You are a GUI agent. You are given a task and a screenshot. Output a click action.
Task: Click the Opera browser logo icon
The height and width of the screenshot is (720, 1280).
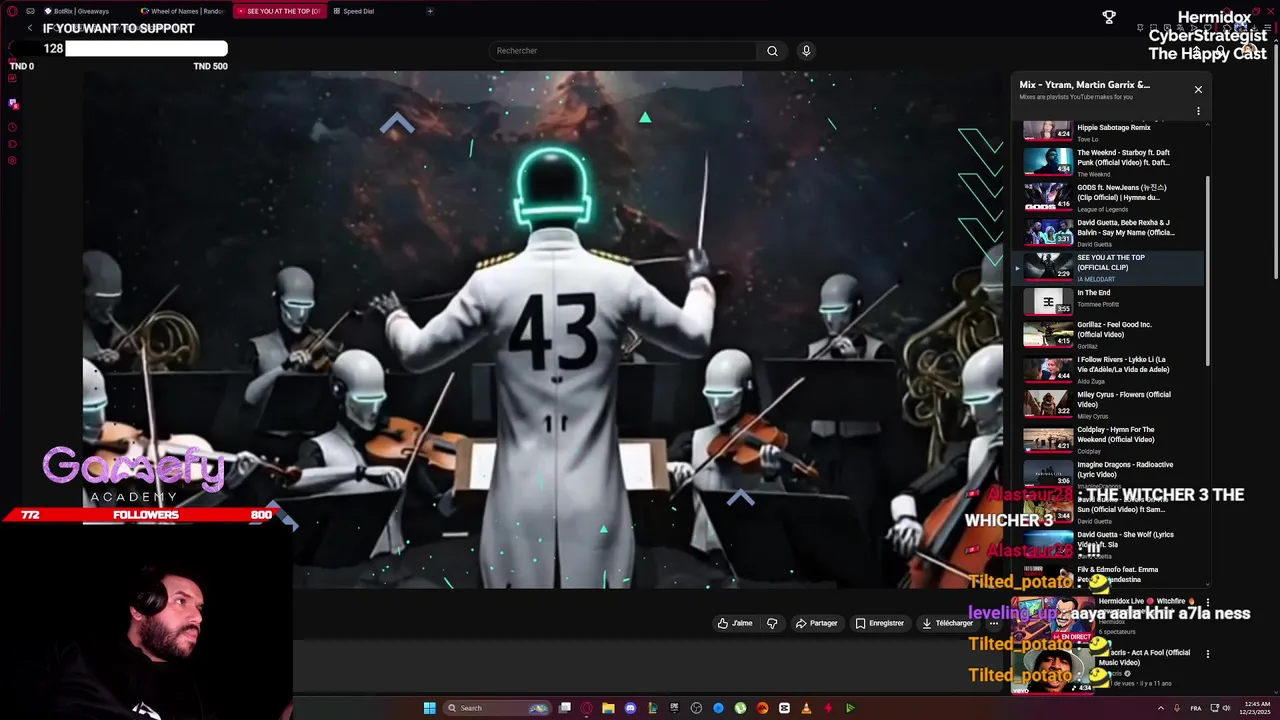pos(12,11)
